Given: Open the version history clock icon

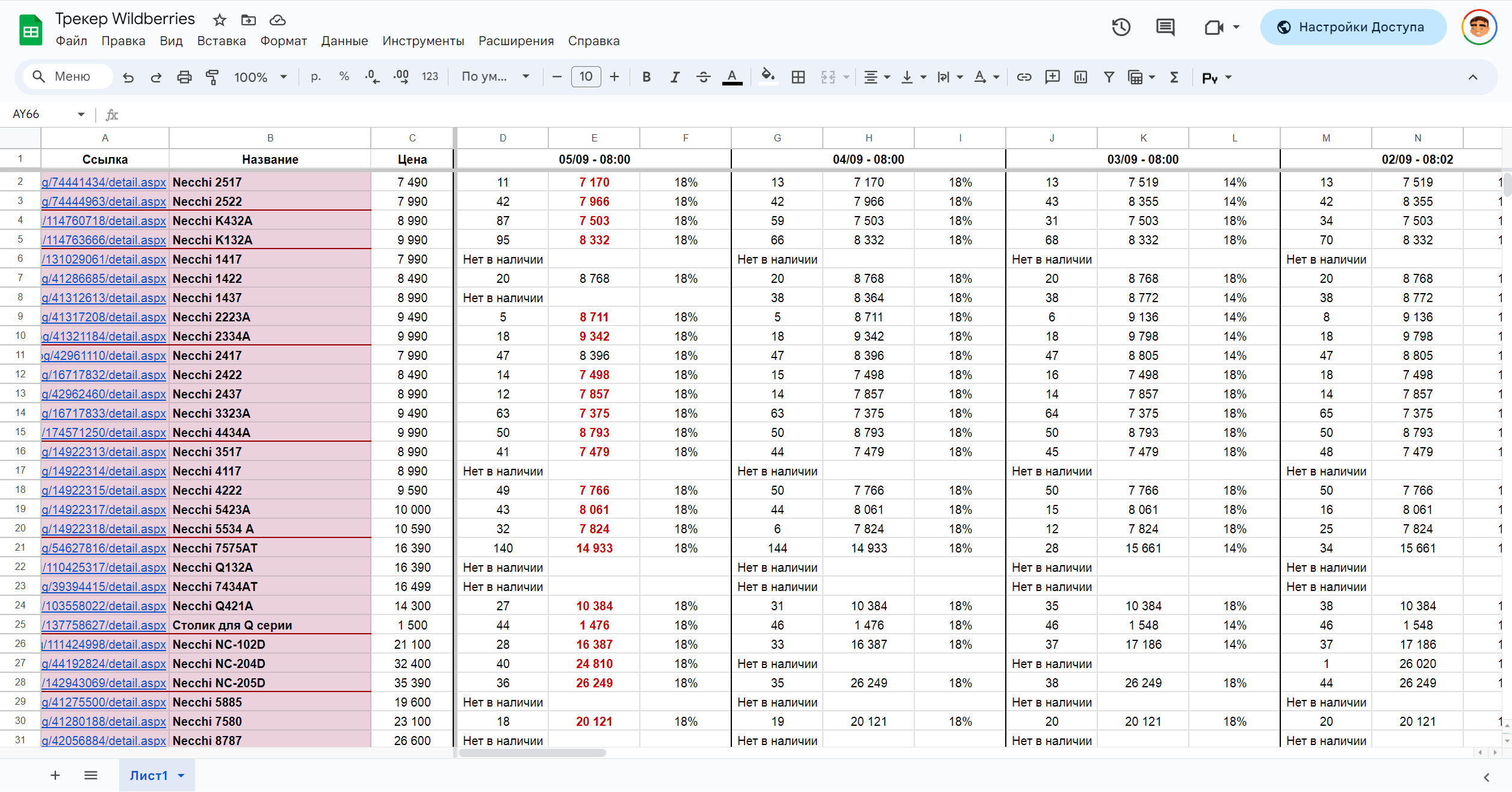Looking at the screenshot, I should [x=1121, y=27].
